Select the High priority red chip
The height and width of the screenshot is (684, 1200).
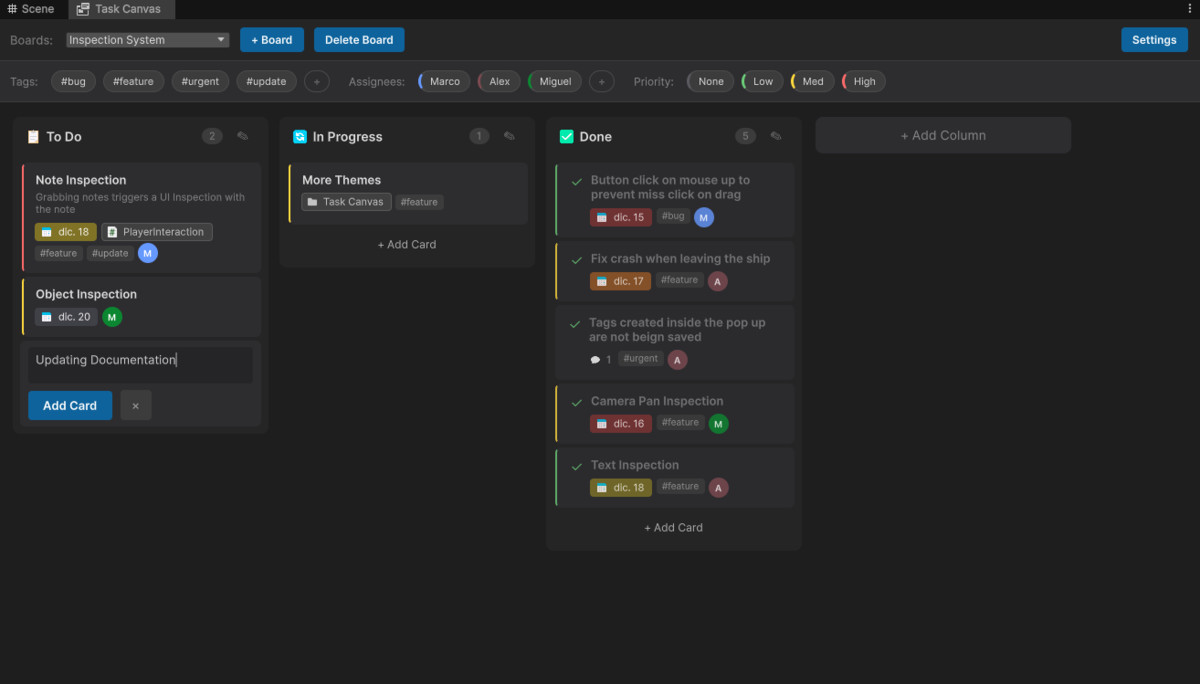pos(862,81)
